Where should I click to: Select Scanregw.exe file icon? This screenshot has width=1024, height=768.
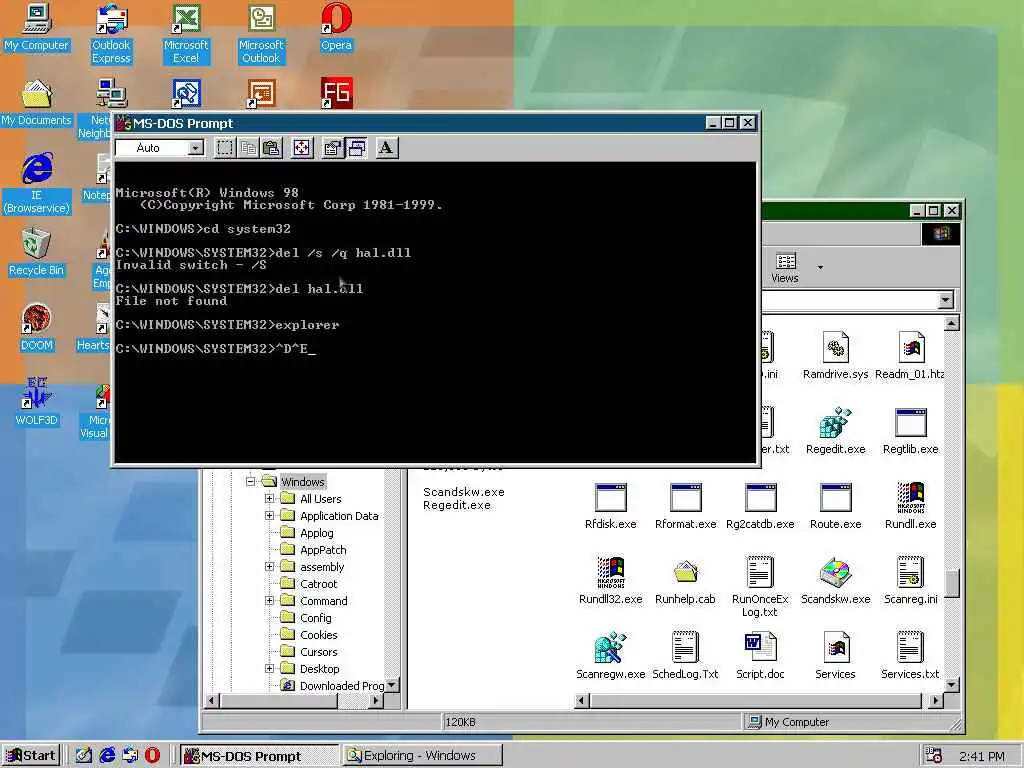[611, 656]
